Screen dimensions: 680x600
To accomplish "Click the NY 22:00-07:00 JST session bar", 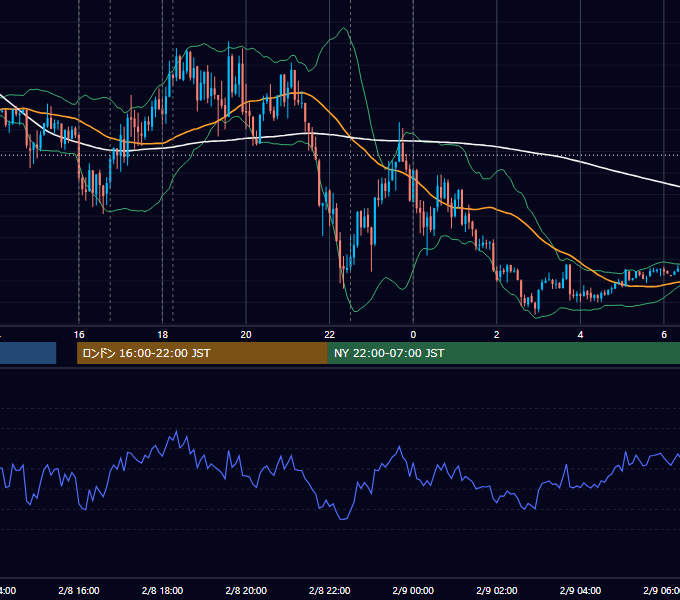I will point(503,353).
